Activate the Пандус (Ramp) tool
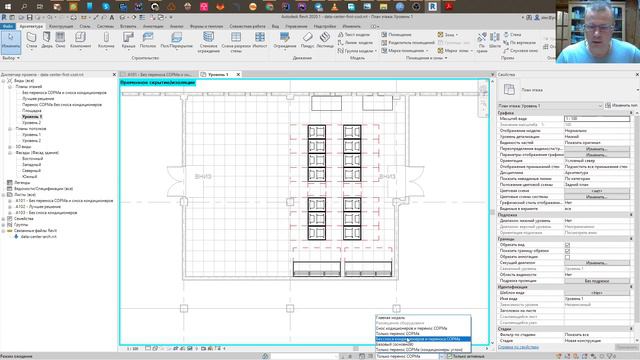Viewport: 640px width, 360px height. click(x=307, y=40)
